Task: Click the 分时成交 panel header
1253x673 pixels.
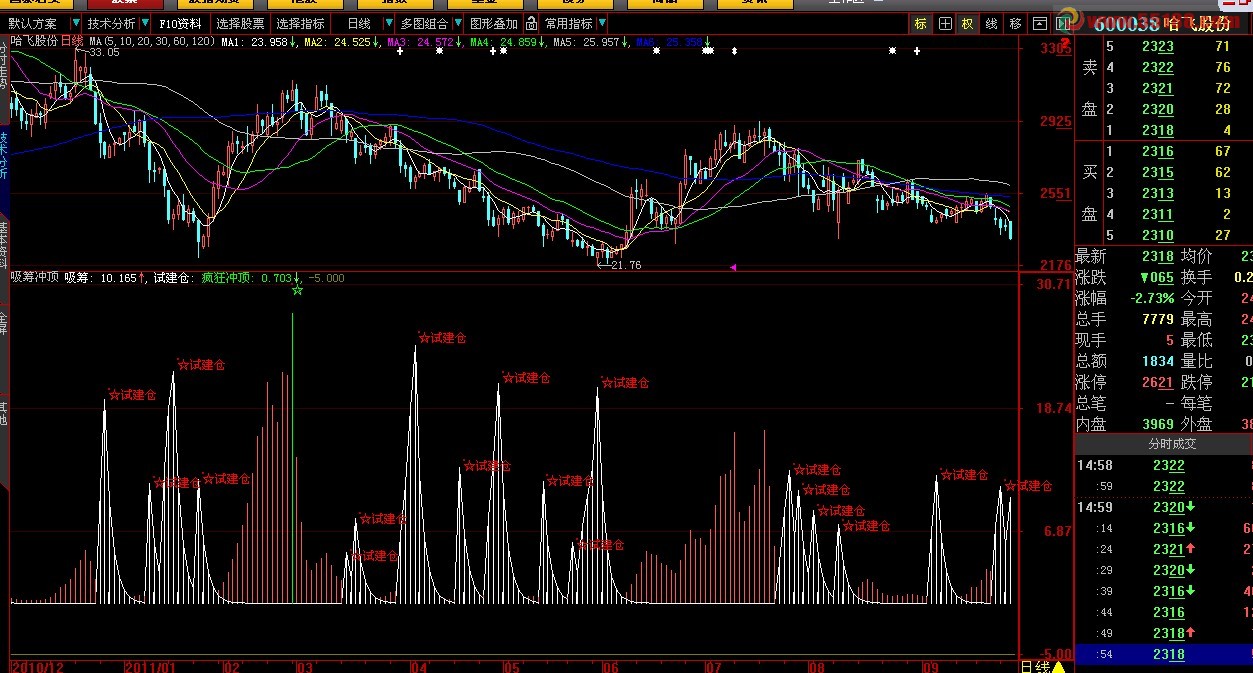Action: [x=1163, y=443]
